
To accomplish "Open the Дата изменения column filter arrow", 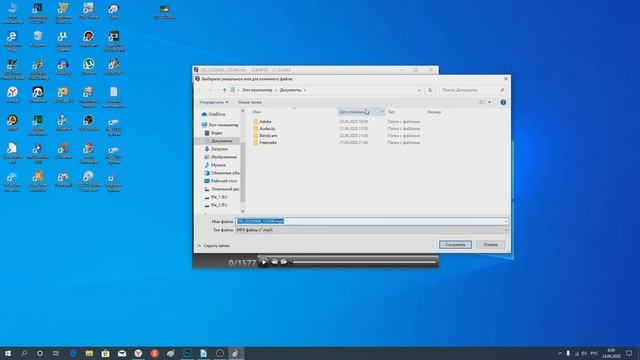I will click(382, 112).
